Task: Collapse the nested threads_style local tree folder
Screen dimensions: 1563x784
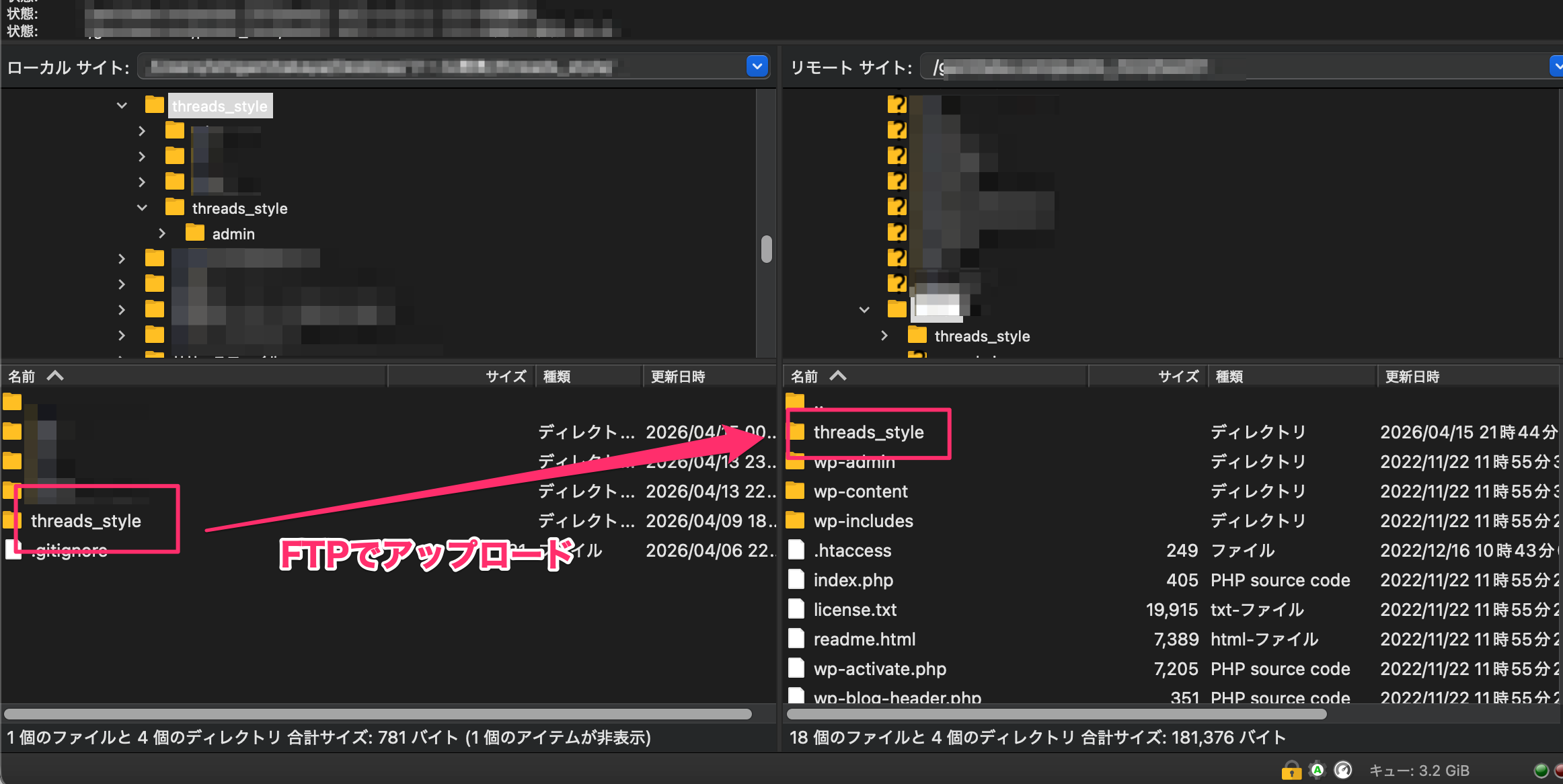Action: [142, 208]
